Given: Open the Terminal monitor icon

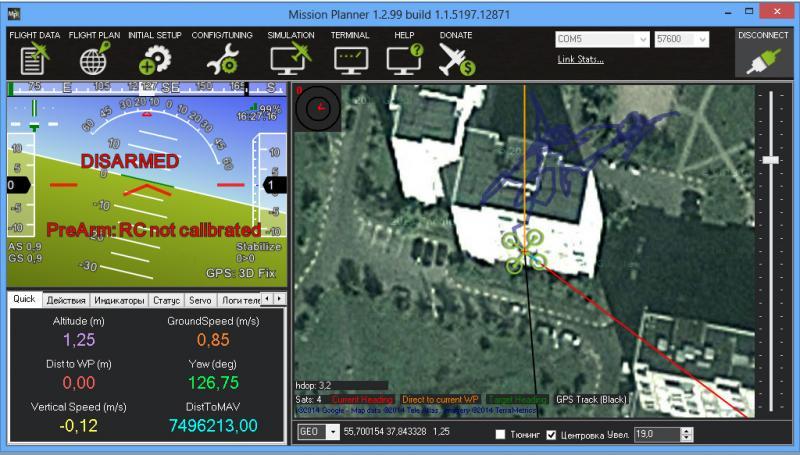Looking at the screenshot, I should [350, 57].
